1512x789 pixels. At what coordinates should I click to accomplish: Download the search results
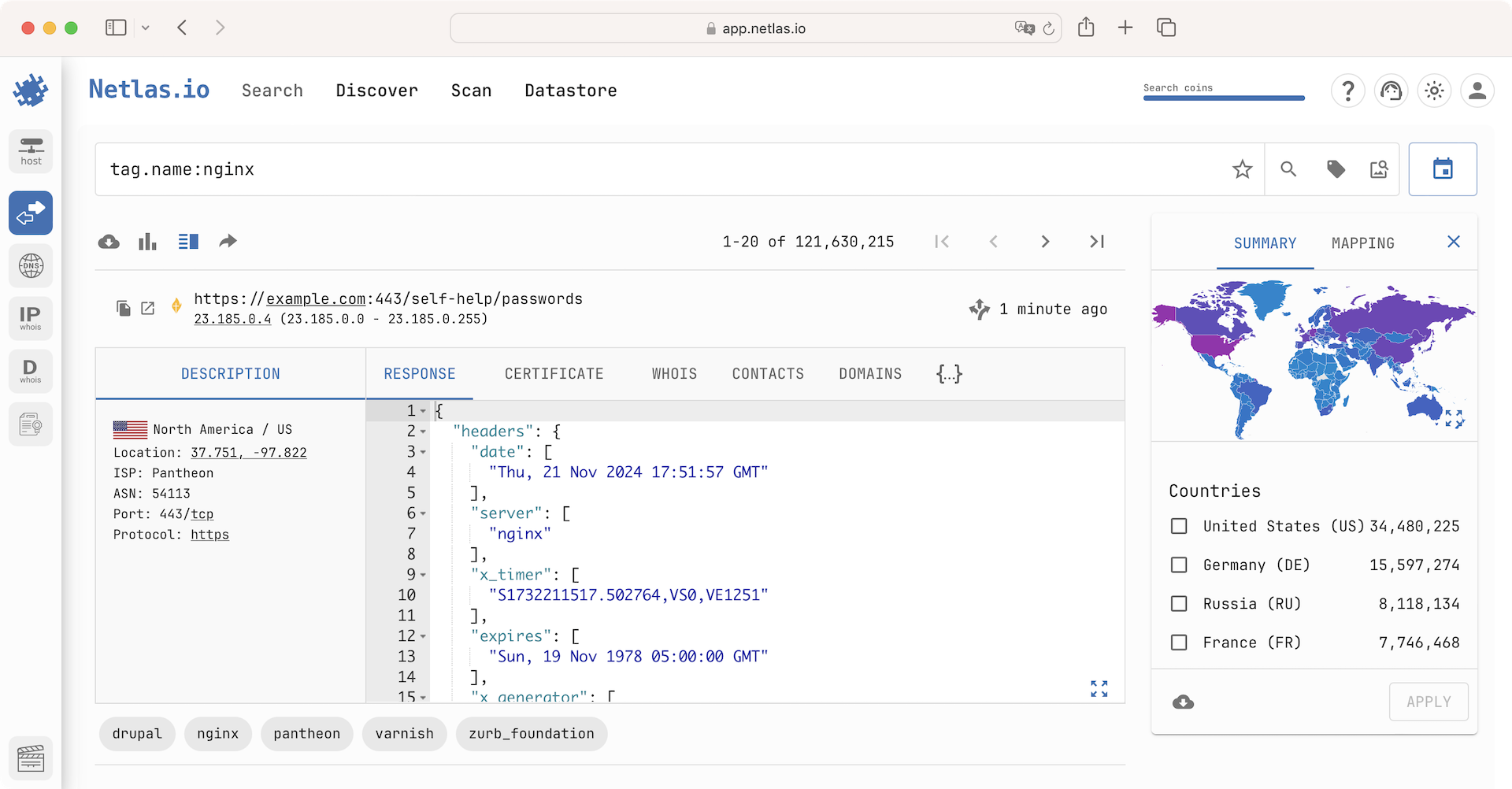[109, 241]
